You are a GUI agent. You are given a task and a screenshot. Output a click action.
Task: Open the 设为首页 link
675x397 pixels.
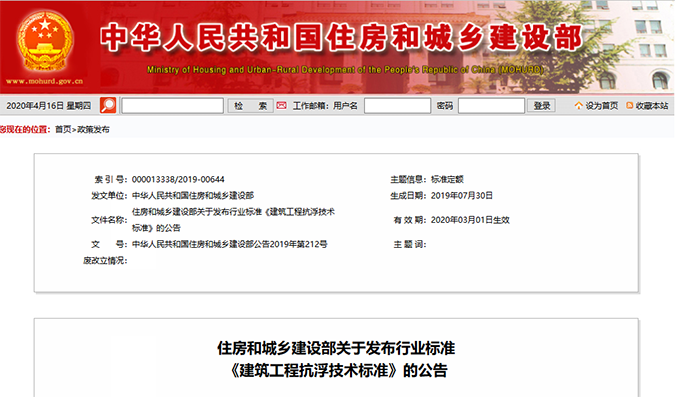tap(601, 106)
